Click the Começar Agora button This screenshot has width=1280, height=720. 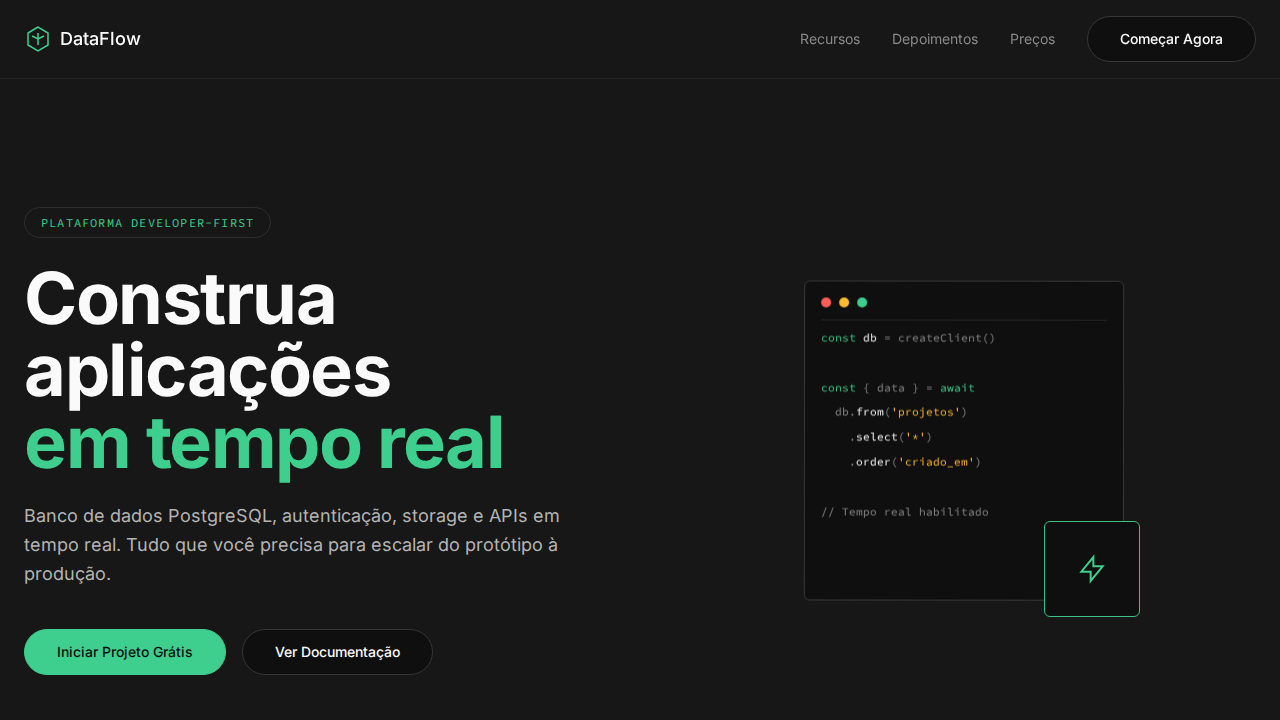click(1171, 39)
